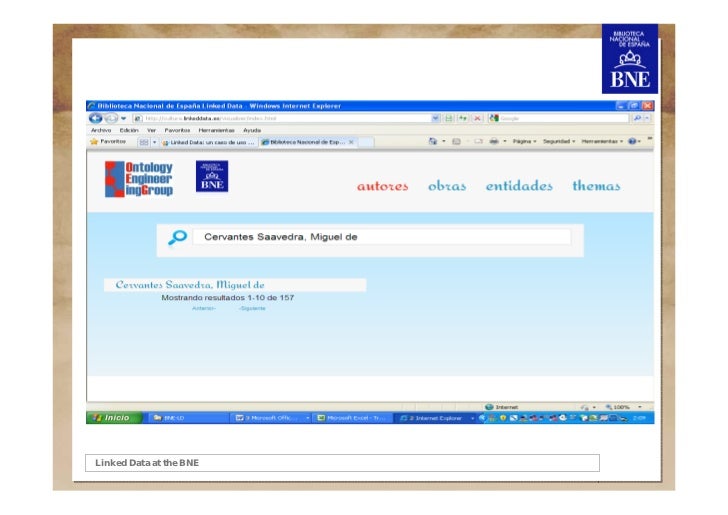The width and height of the screenshot is (728, 515).
Task: Open the search provider dropdown arrow
Action: click(647, 118)
